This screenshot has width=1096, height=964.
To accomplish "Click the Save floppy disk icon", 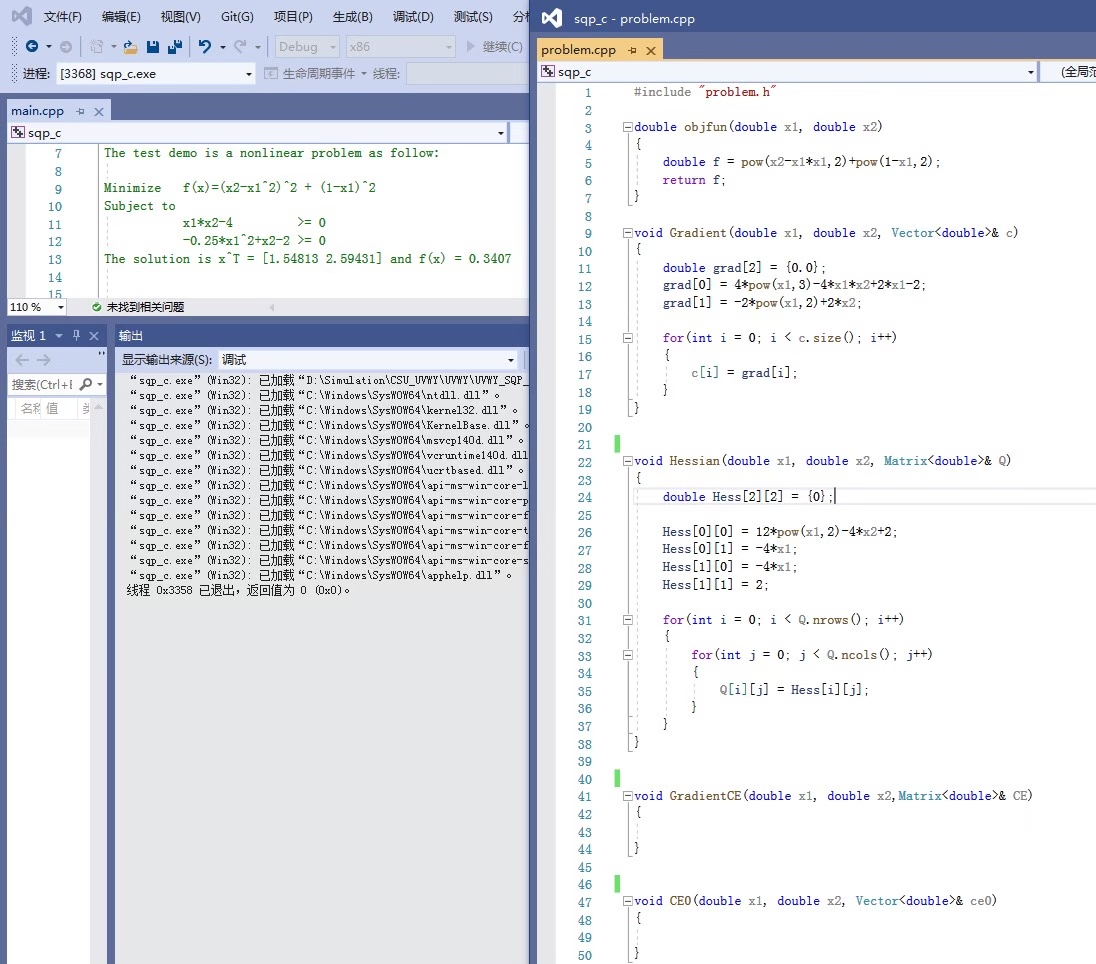I will 152,47.
